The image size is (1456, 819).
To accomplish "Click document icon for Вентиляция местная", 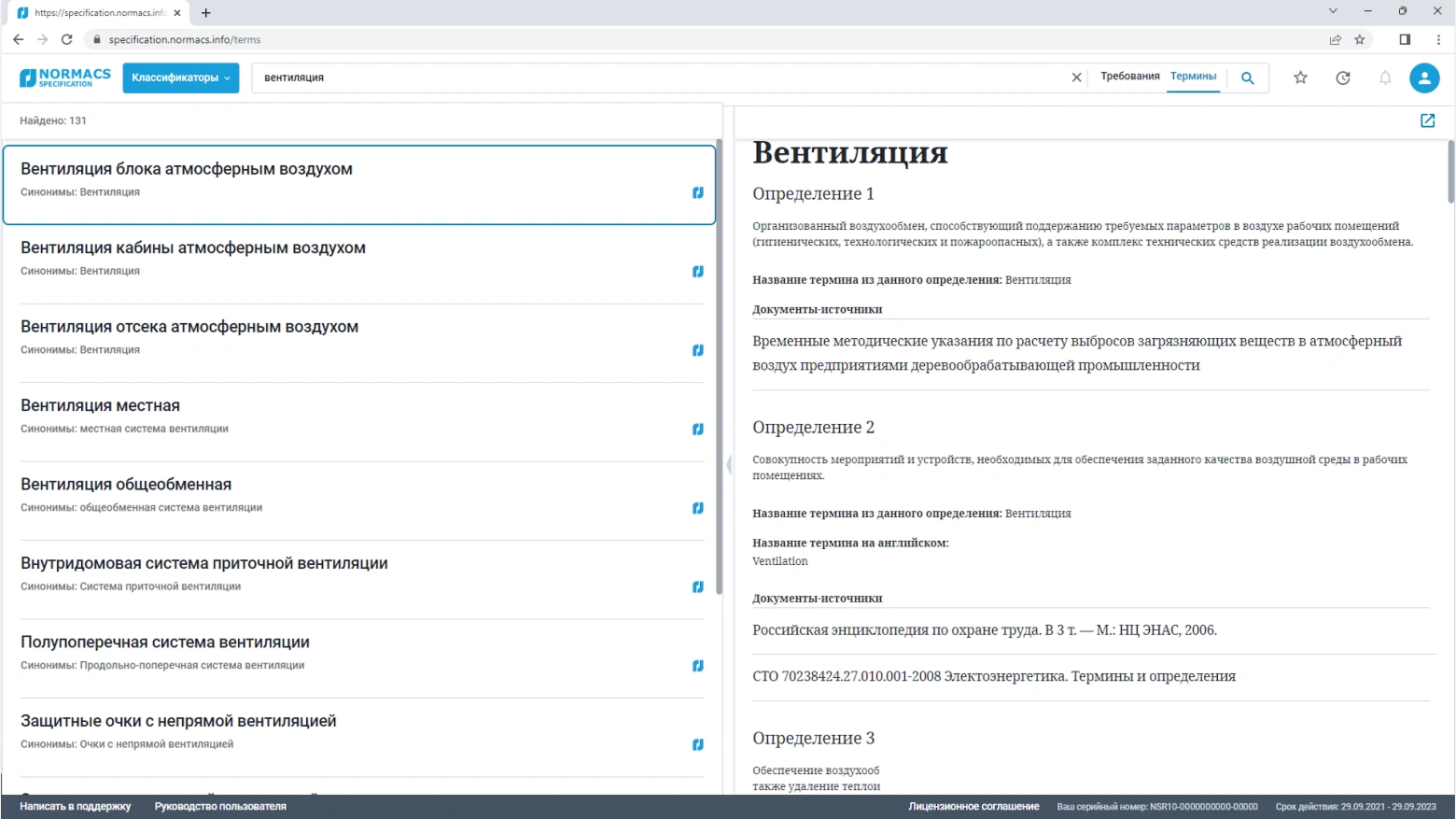I will tap(697, 430).
